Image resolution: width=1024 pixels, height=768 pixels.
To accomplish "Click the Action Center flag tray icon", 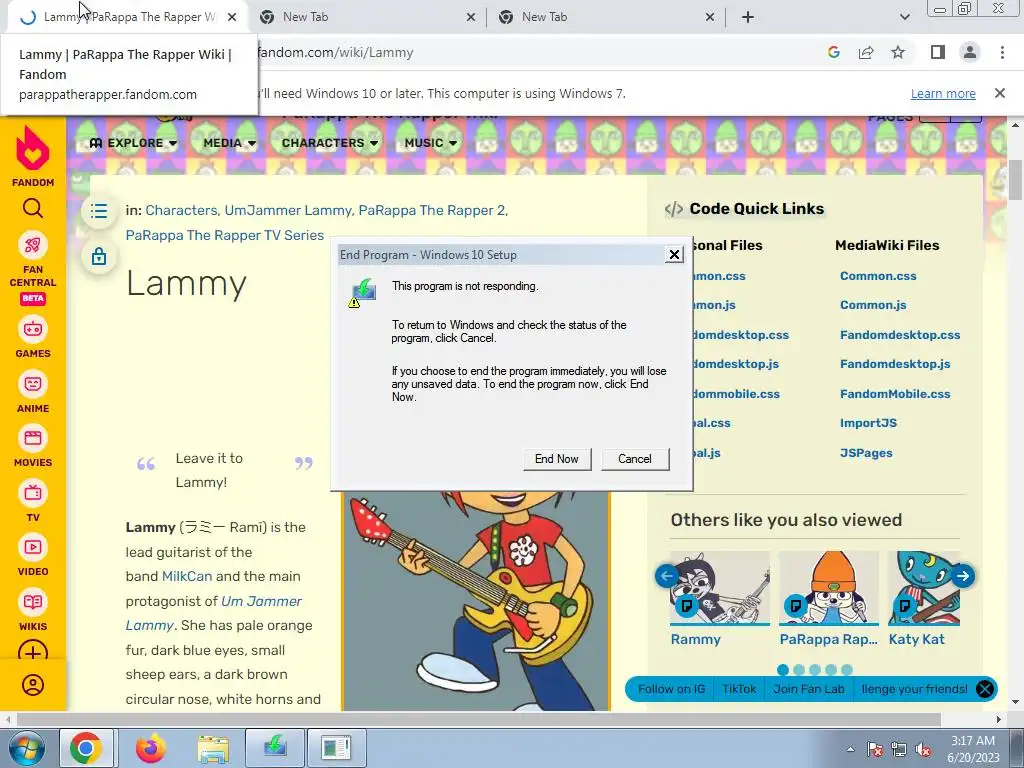I will point(875,749).
